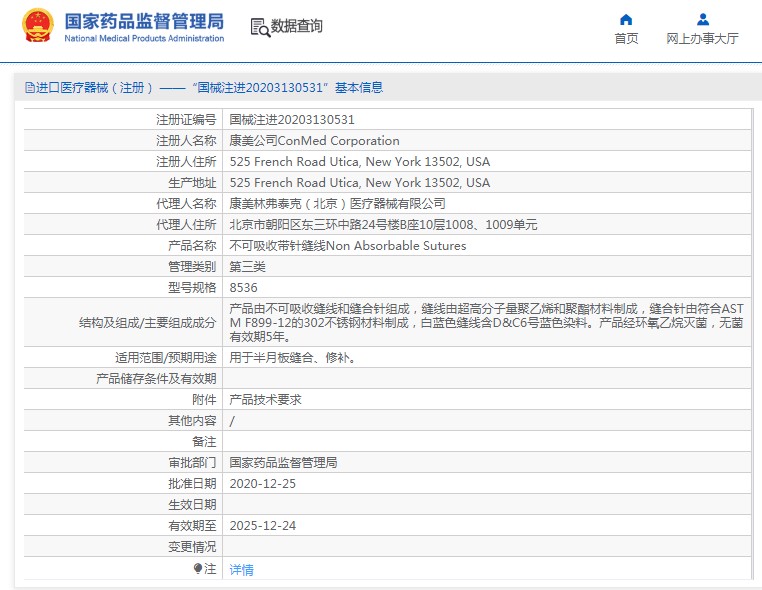
Task: Click the 首页 home icon
Action: tap(626, 19)
